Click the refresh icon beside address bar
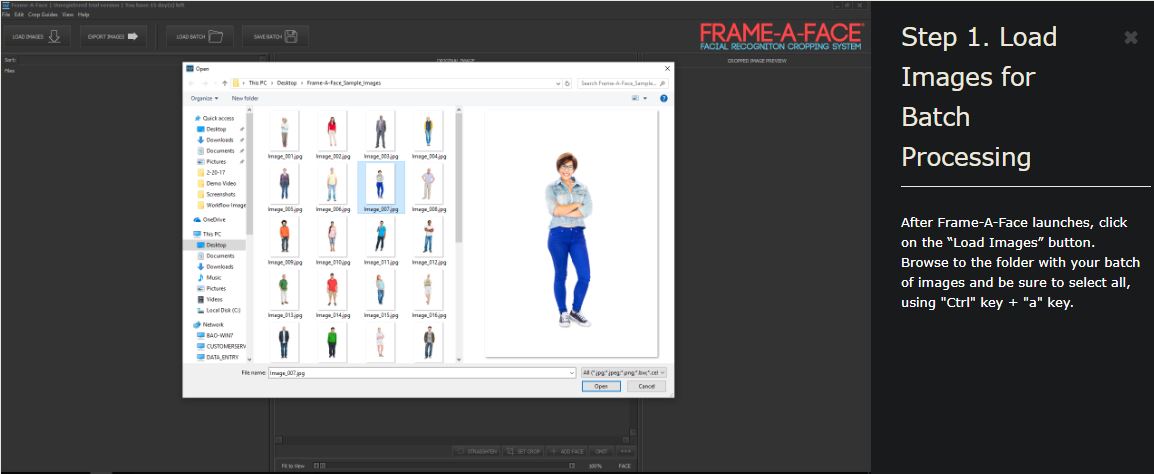 [567, 83]
